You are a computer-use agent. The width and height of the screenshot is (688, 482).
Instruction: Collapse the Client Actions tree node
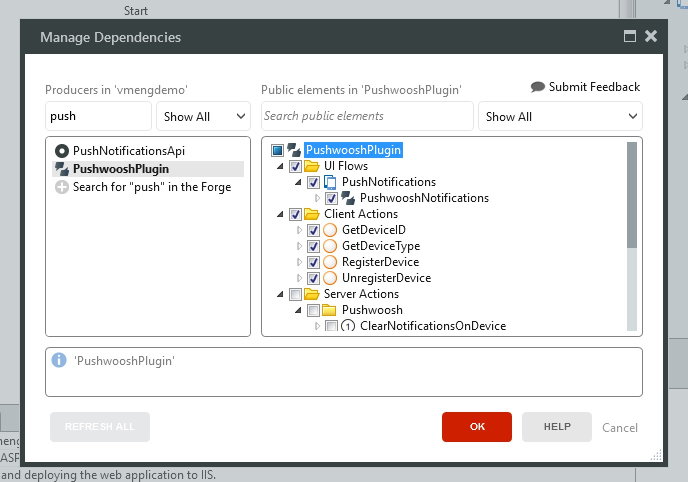pyautogui.click(x=281, y=214)
